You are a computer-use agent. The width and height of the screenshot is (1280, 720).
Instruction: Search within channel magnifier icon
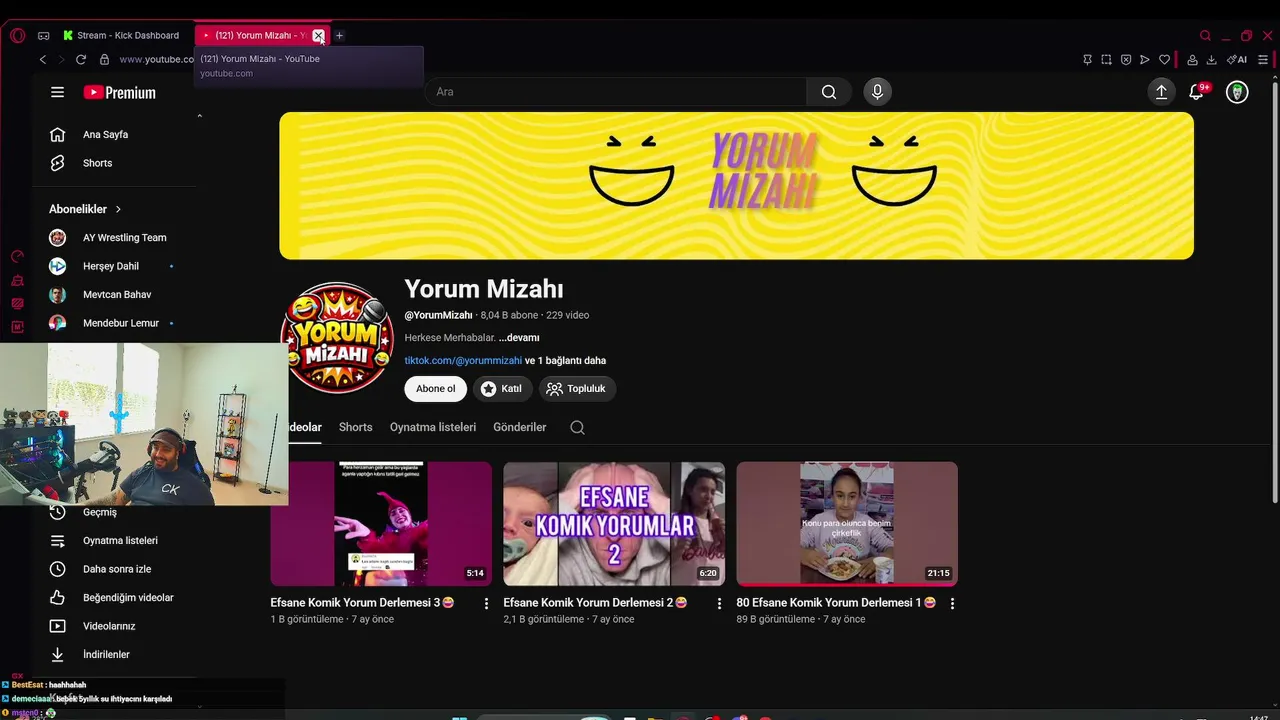pyautogui.click(x=577, y=427)
